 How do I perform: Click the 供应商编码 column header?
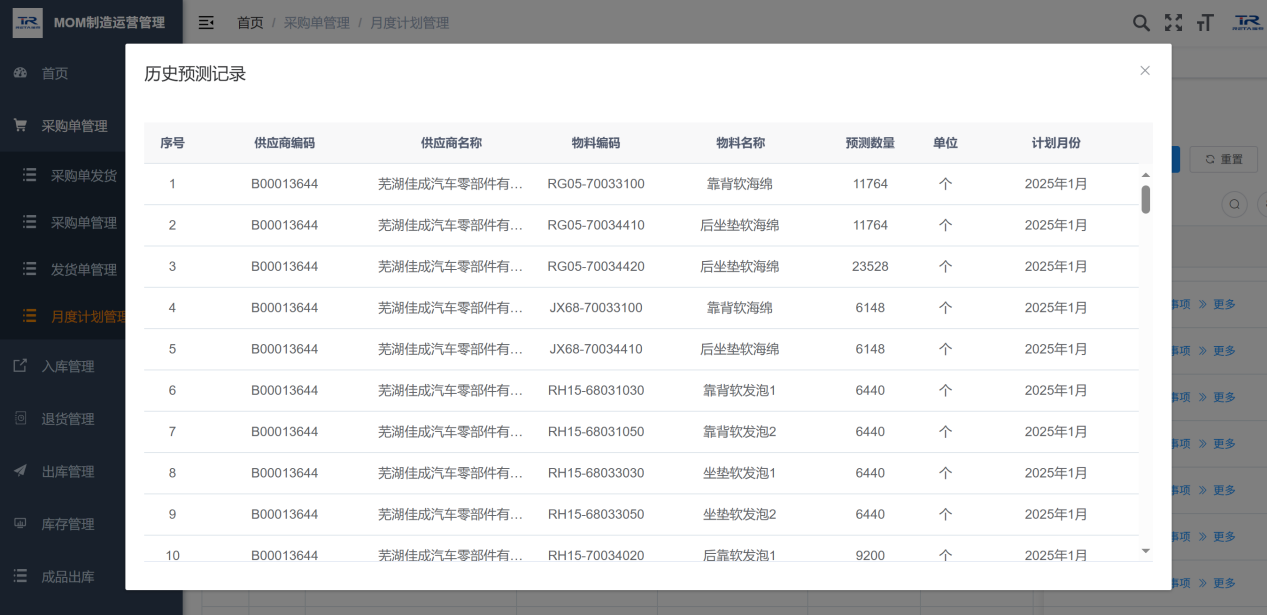point(285,143)
